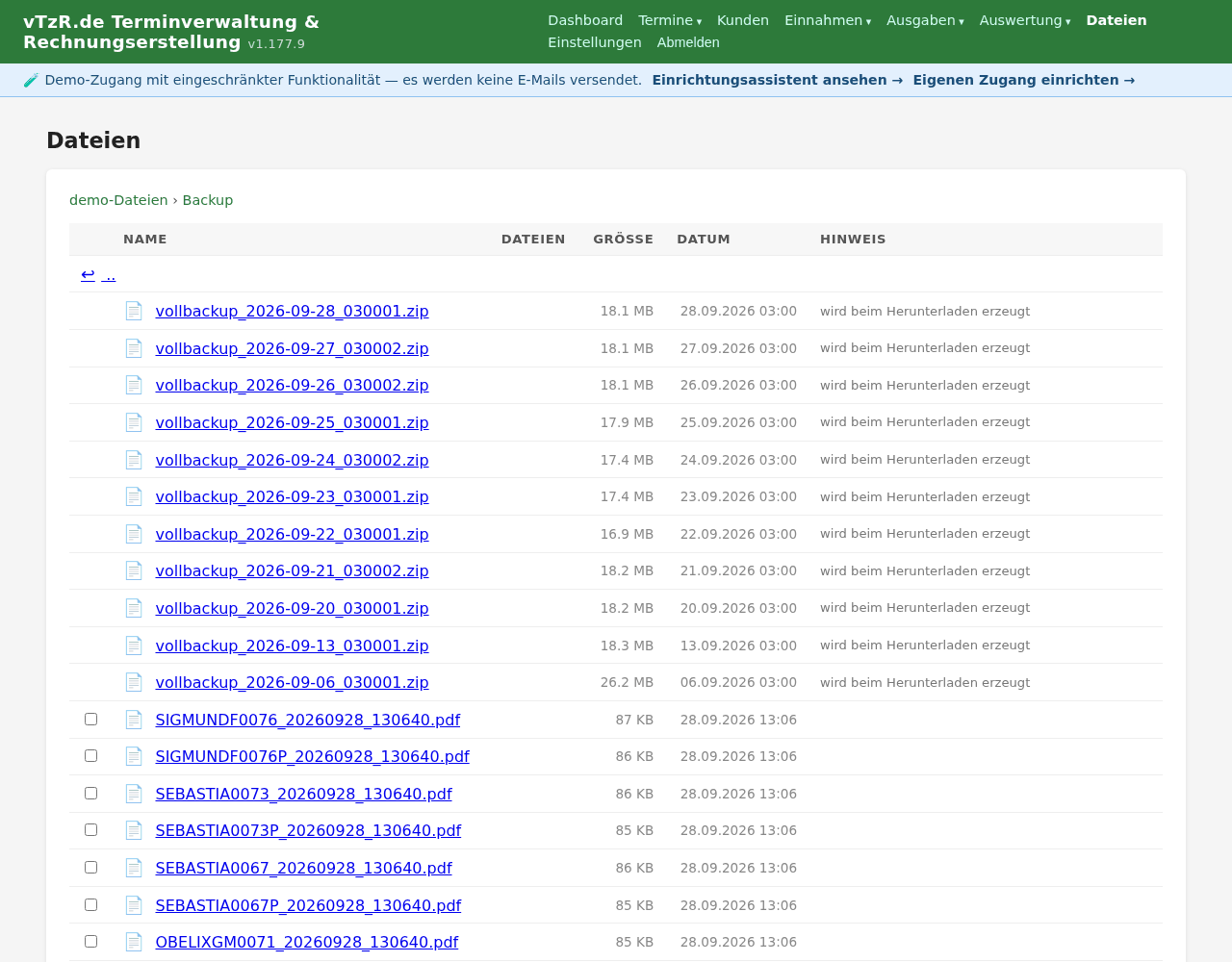The image size is (1232, 962).
Task: Click the file icon beside vollbackup_2026-09-25_030001.zip
Action: (134, 422)
